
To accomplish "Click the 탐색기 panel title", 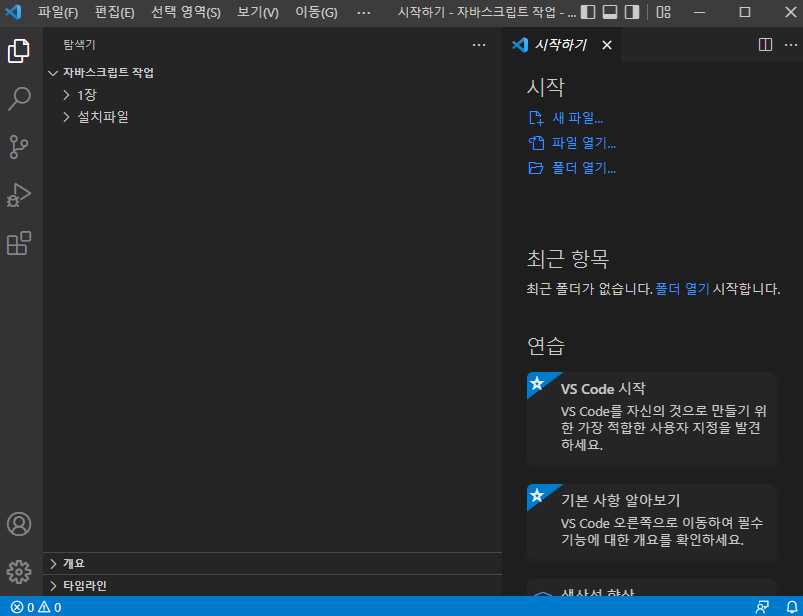I will pyautogui.click(x=79, y=45).
